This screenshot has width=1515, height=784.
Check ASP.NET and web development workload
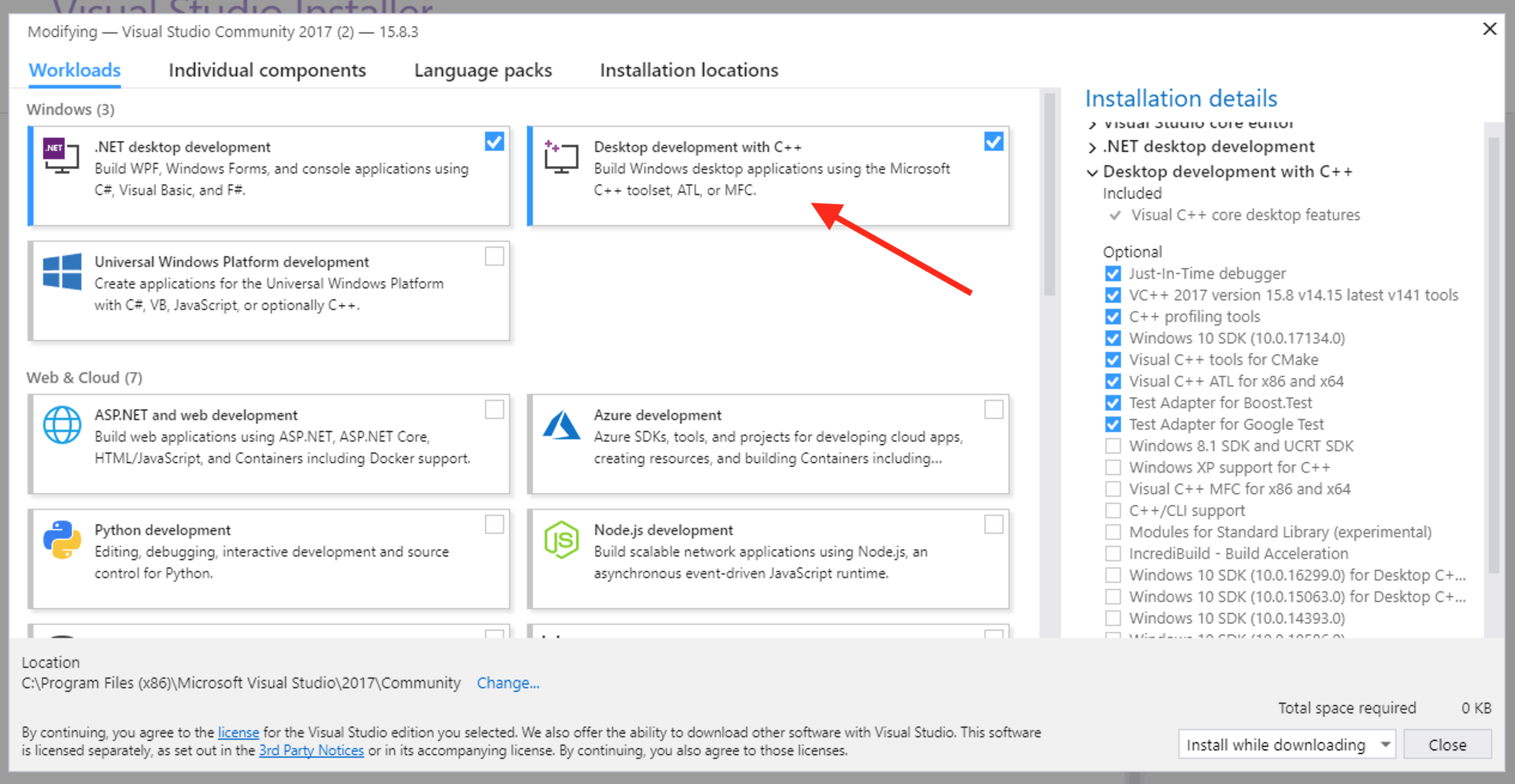(494, 410)
